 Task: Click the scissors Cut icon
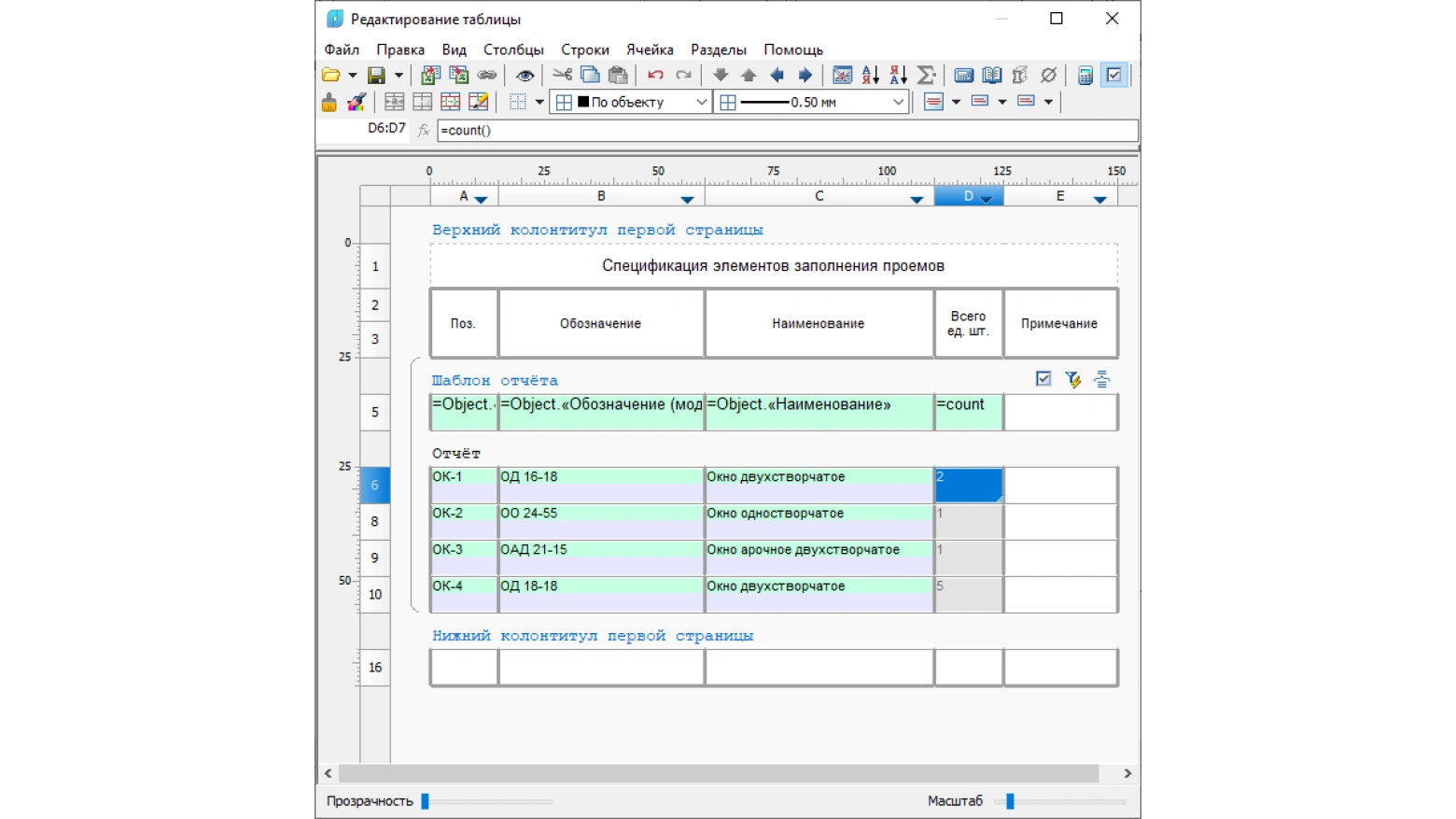coord(562,75)
